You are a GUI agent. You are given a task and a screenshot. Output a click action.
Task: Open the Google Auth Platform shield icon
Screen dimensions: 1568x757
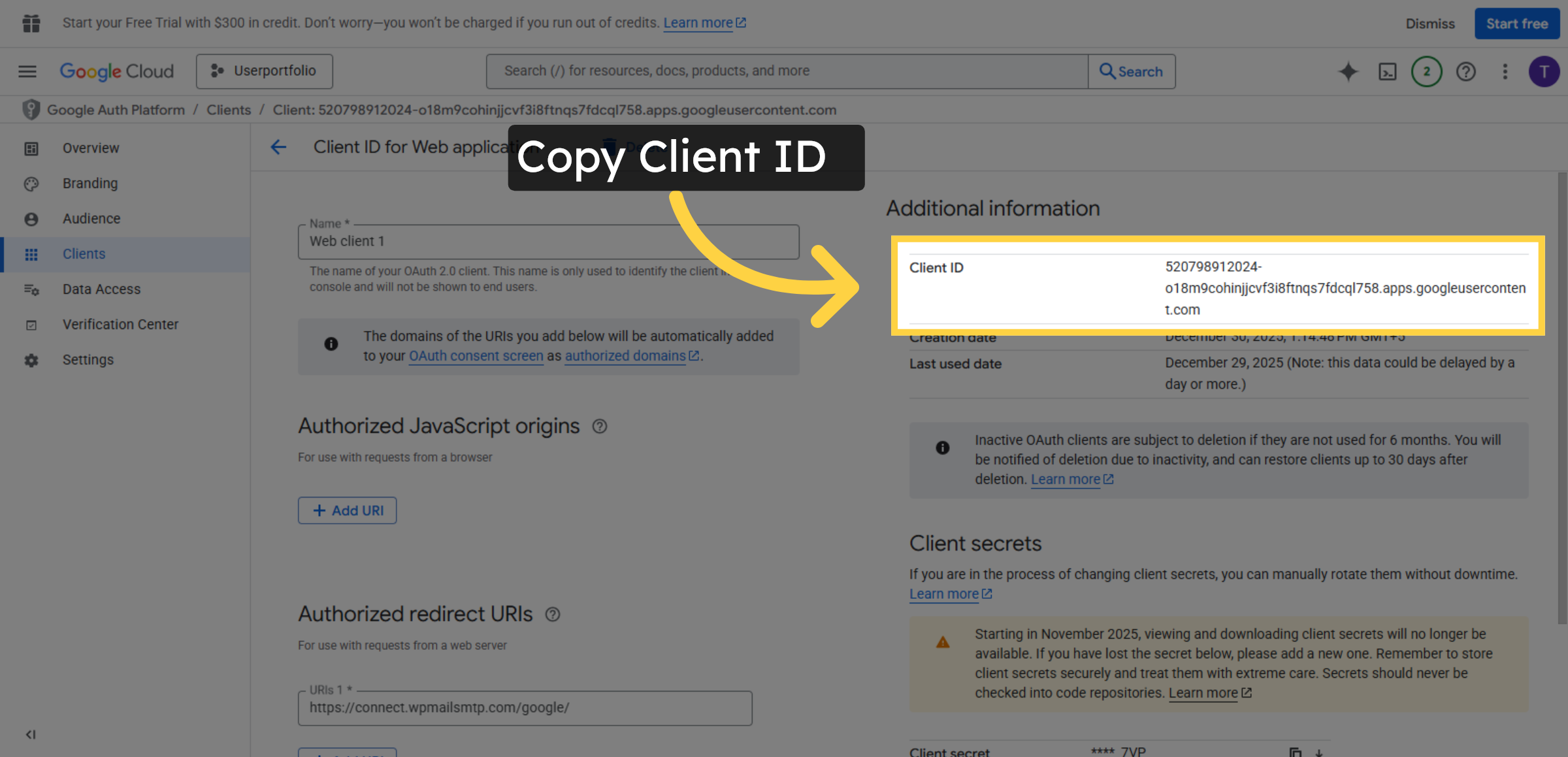pyautogui.click(x=30, y=110)
